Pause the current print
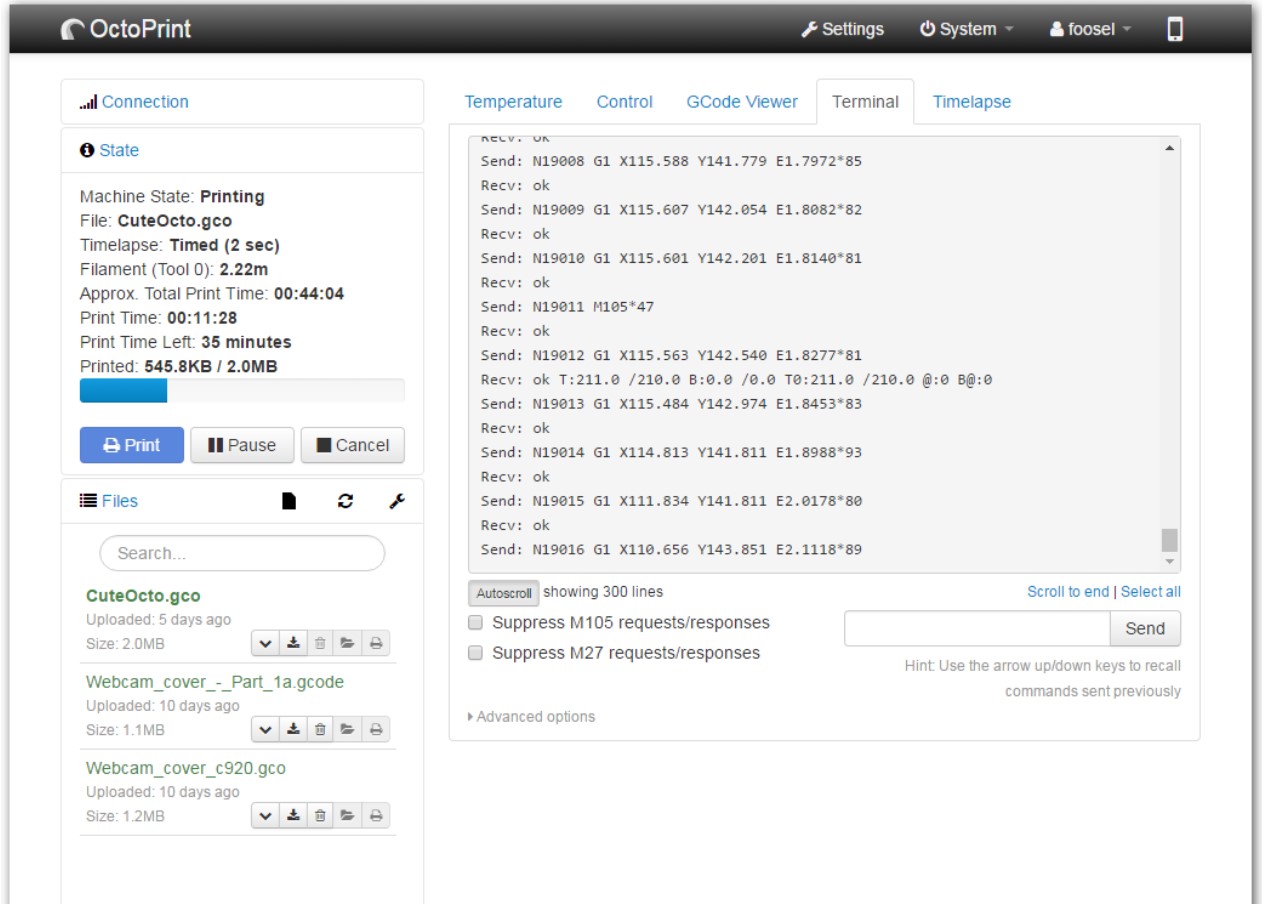The width and height of the screenshot is (1262, 904). [241, 445]
